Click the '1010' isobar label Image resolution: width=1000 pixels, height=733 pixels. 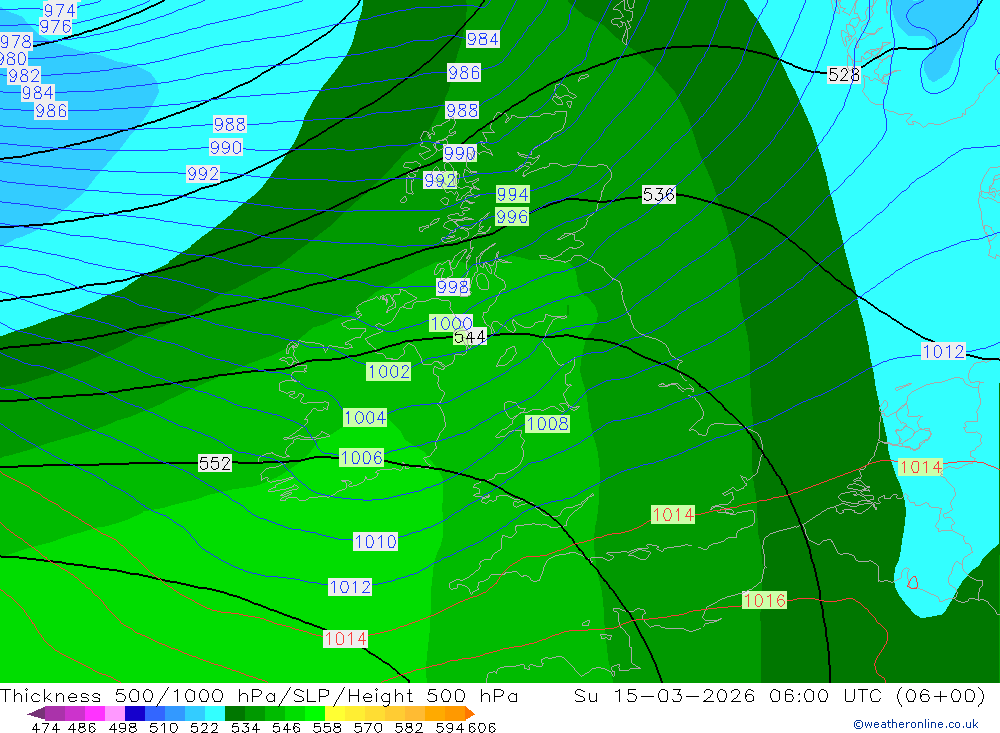(376, 542)
